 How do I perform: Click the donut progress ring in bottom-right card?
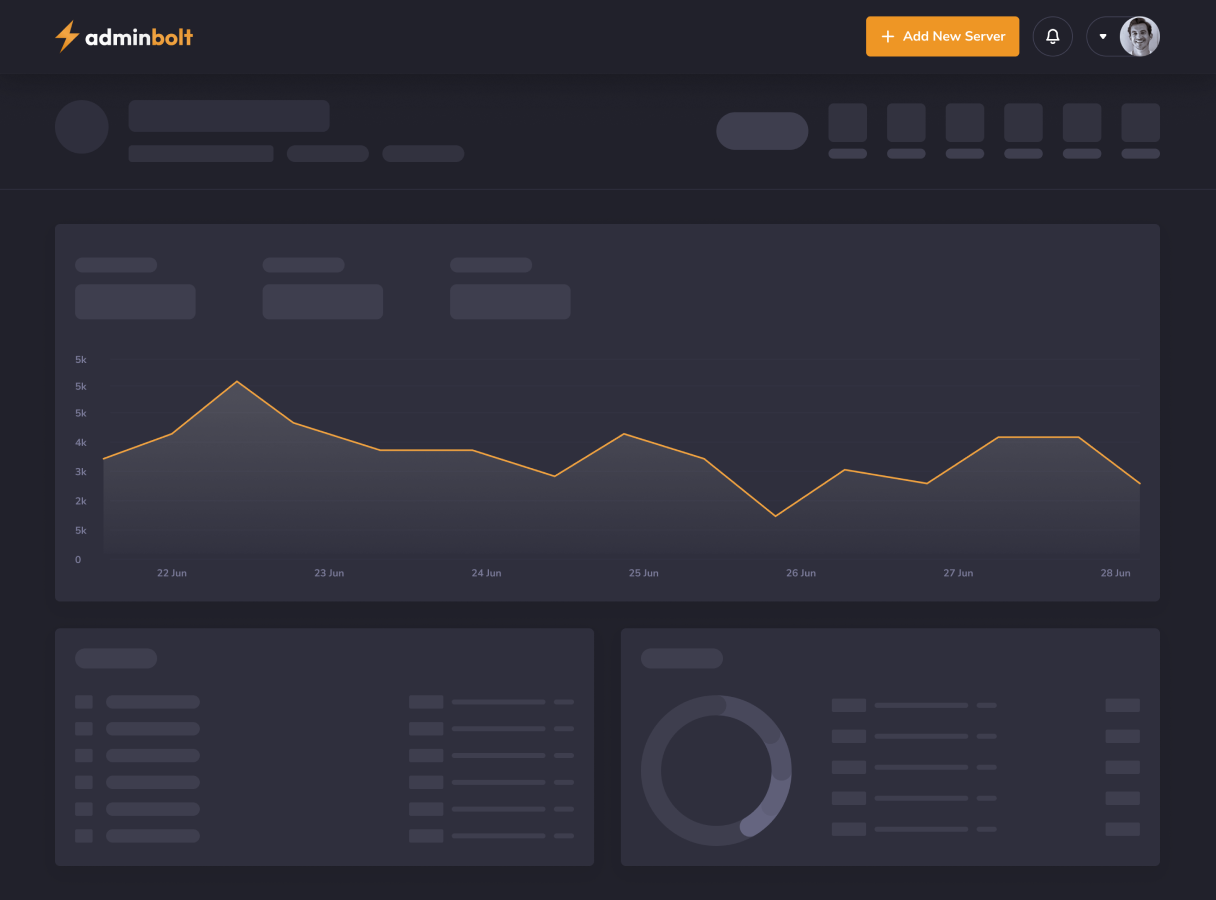pyautogui.click(x=716, y=770)
